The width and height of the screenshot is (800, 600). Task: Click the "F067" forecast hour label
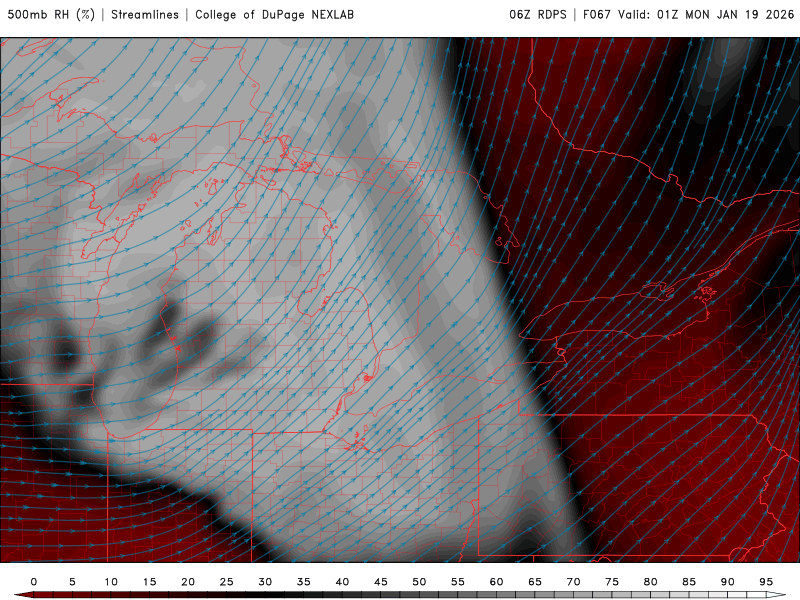[x=597, y=14]
